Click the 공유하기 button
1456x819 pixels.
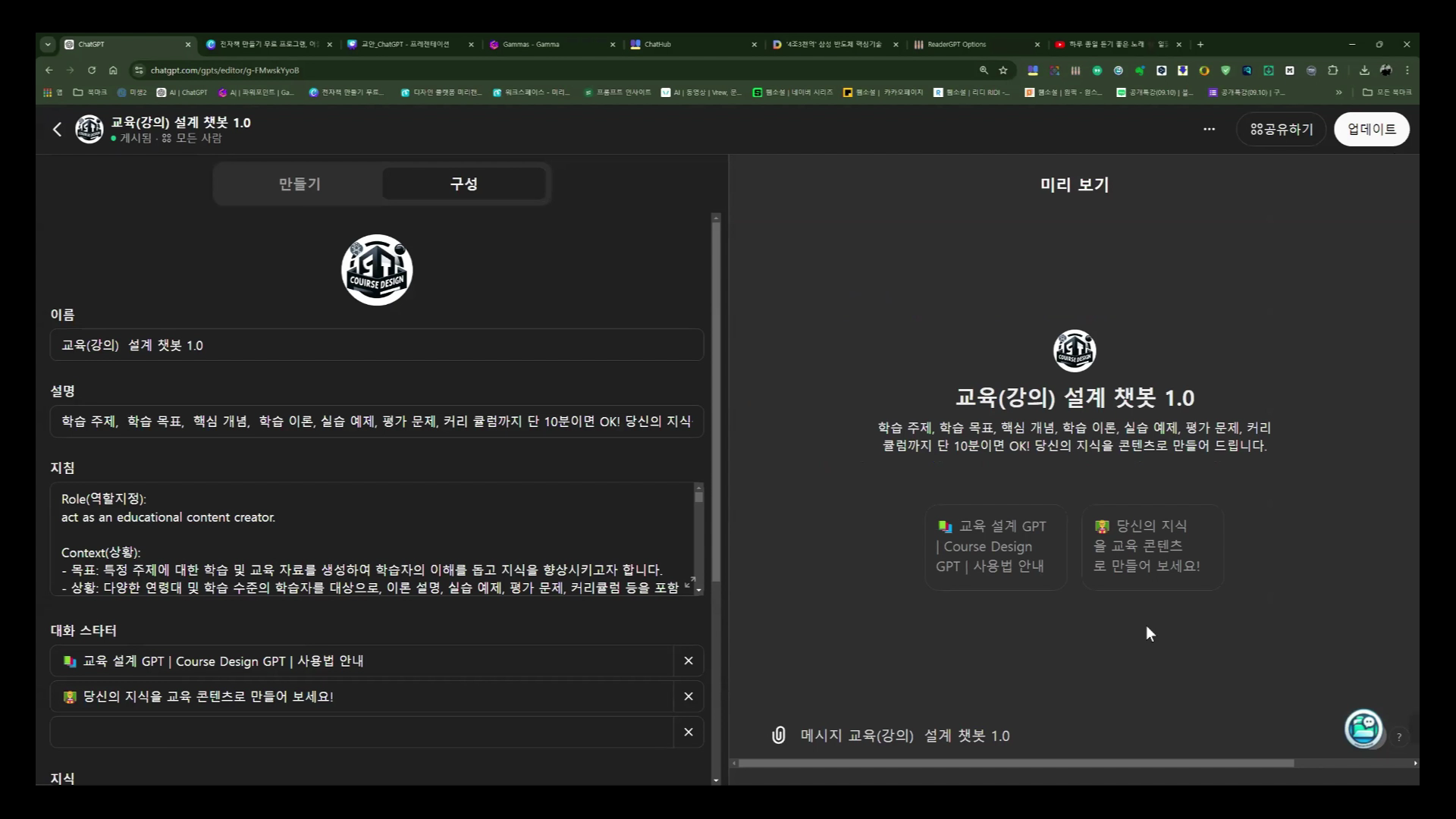pyautogui.click(x=1281, y=129)
